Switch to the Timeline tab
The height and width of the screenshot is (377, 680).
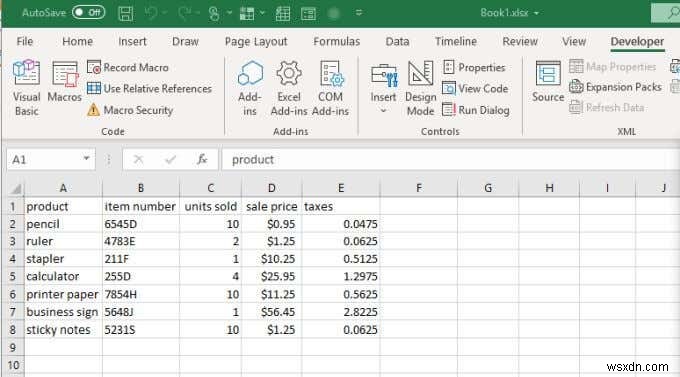[456, 41]
